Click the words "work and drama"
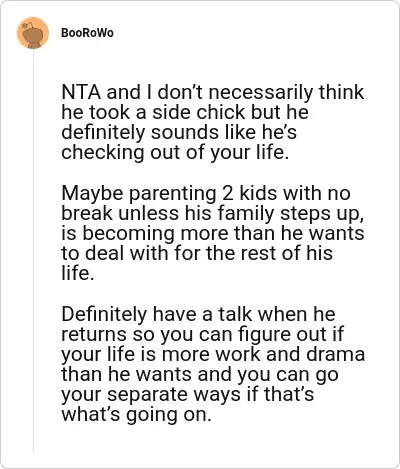400x469 pixels. (x=290, y=354)
